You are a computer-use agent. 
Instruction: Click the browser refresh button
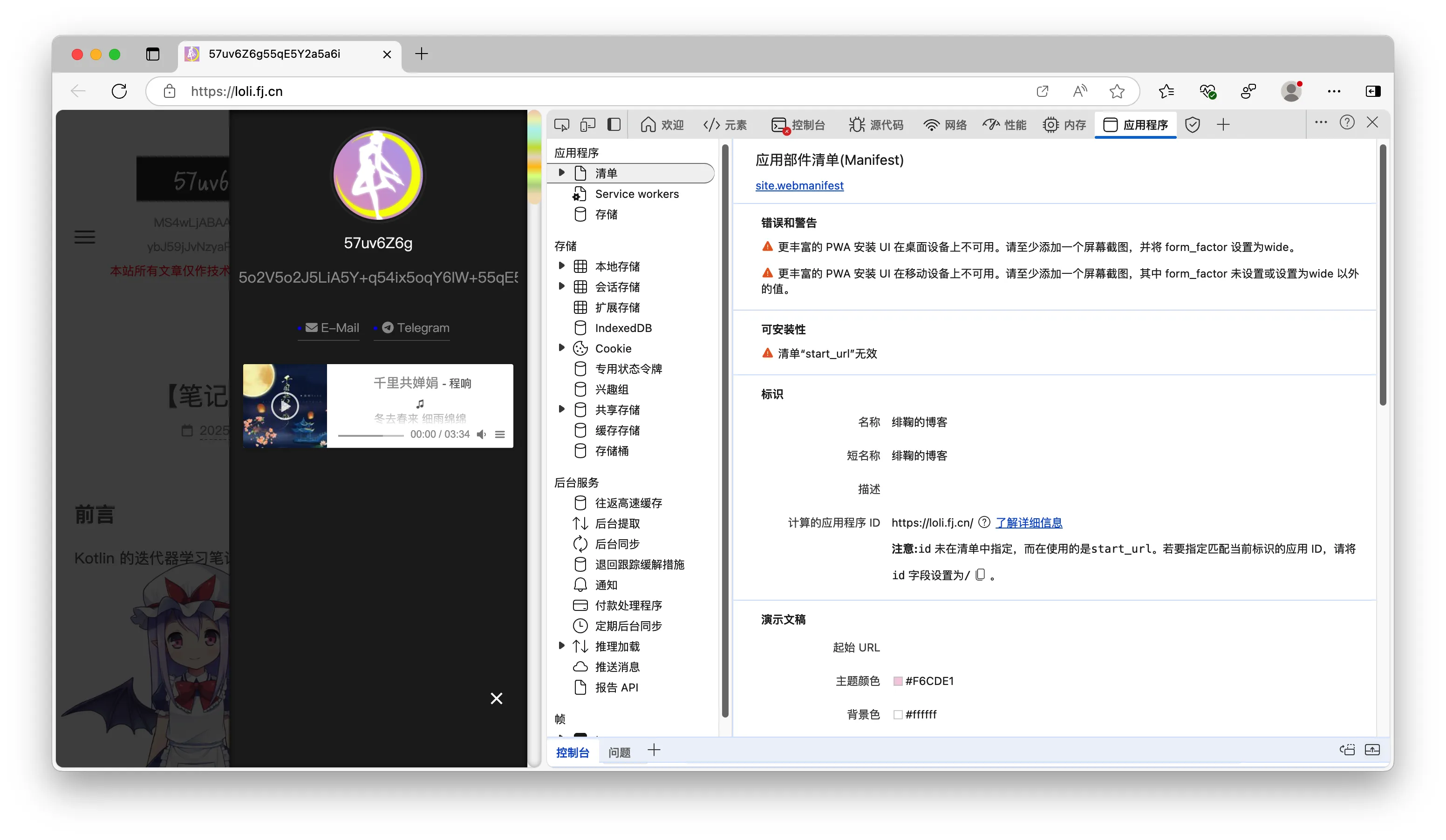(119, 91)
